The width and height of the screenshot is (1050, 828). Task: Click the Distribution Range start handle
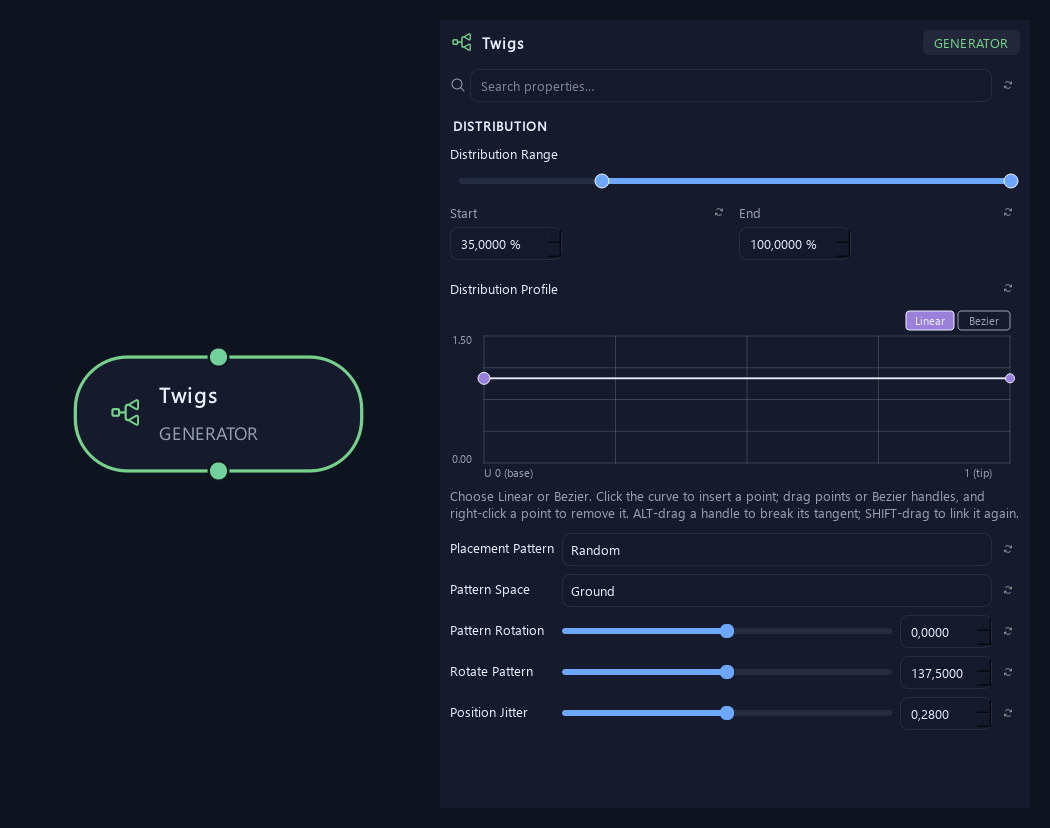pyautogui.click(x=602, y=181)
